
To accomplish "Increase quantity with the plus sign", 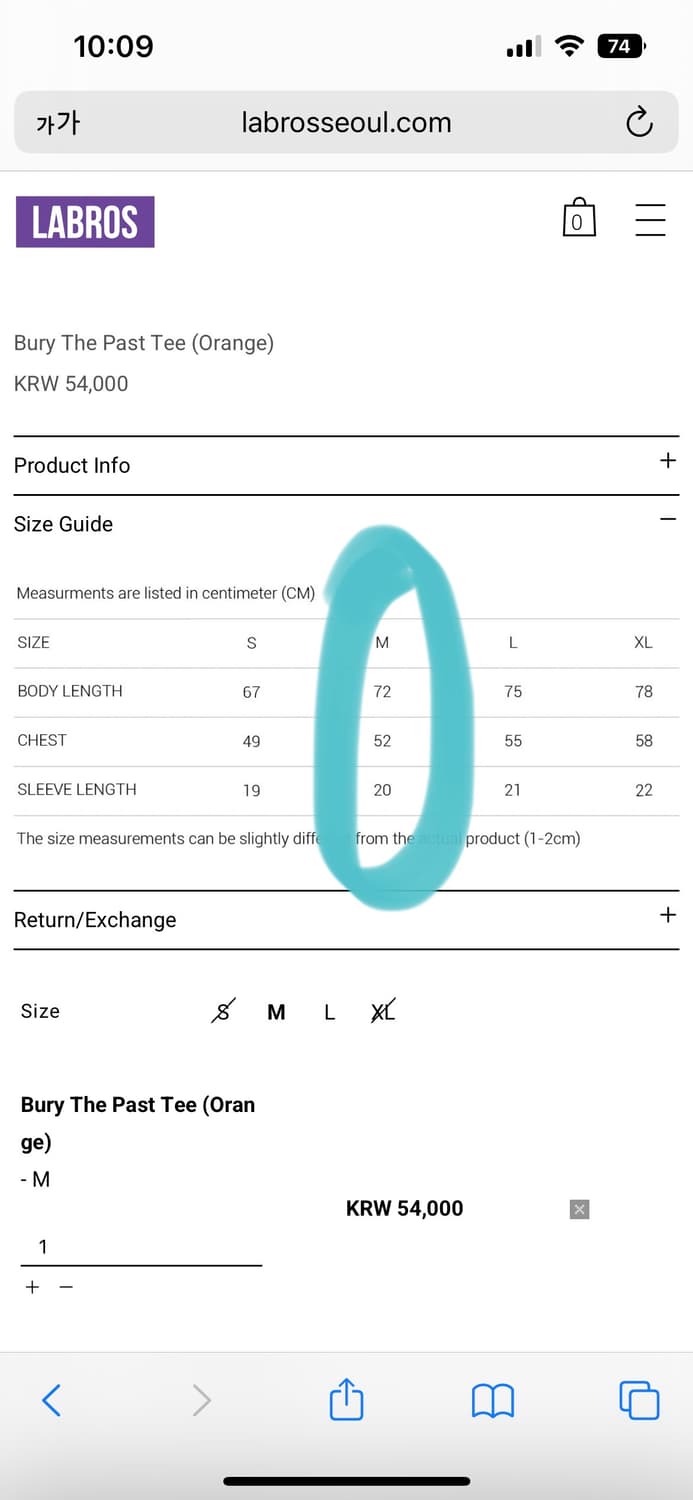I will point(32,1287).
